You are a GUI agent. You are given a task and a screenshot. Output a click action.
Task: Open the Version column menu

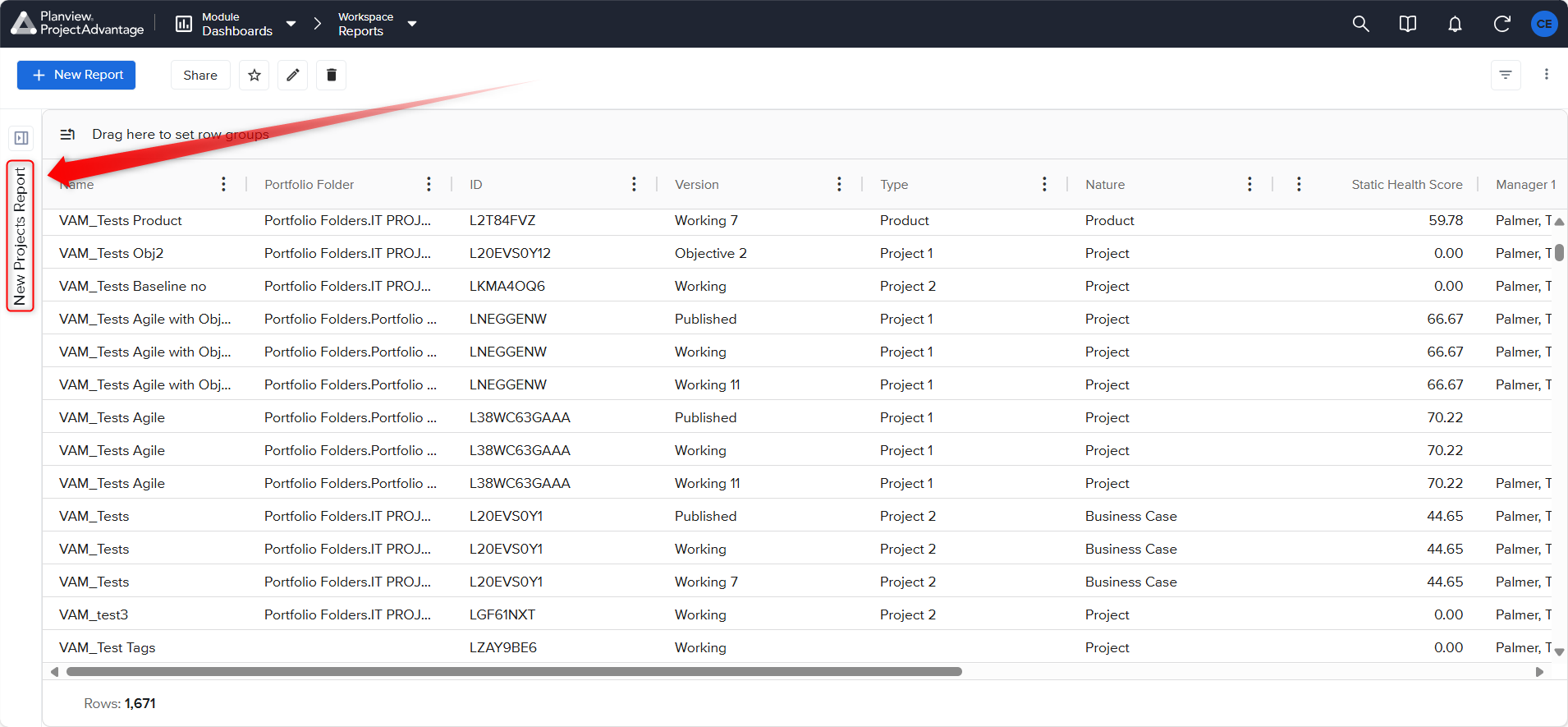coord(839,184)
